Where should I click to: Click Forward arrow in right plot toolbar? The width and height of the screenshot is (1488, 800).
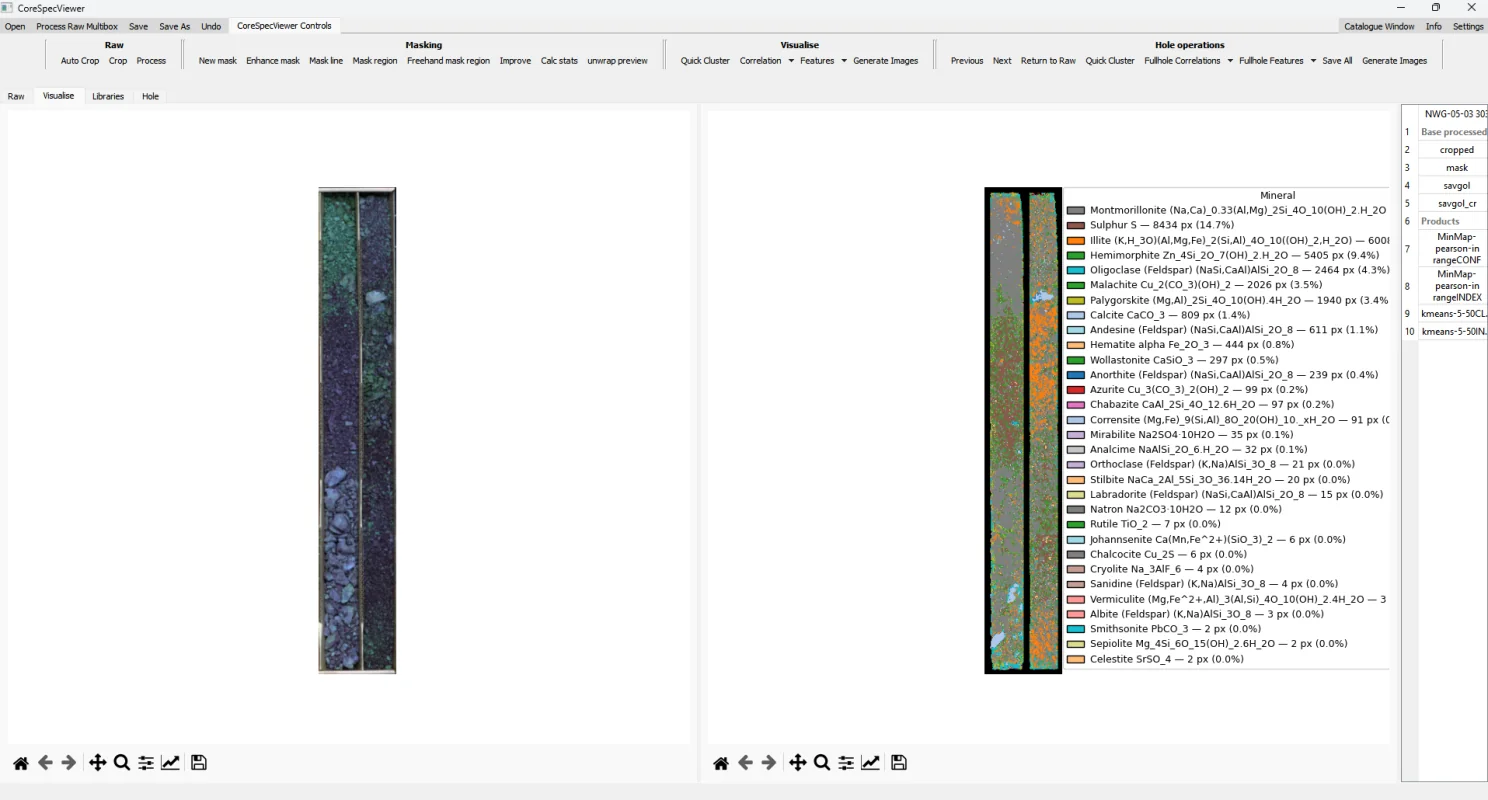coord(769,763)
